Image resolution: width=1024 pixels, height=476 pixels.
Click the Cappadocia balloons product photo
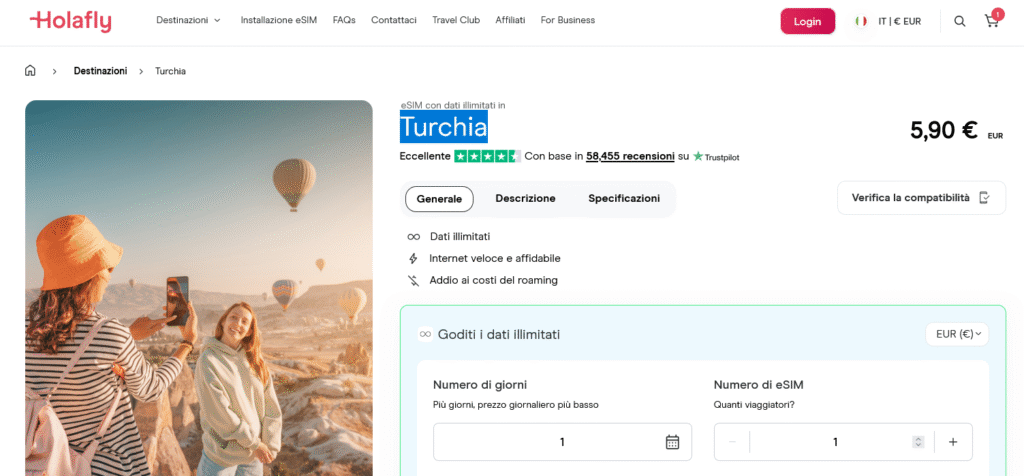[x=199, y=288]
